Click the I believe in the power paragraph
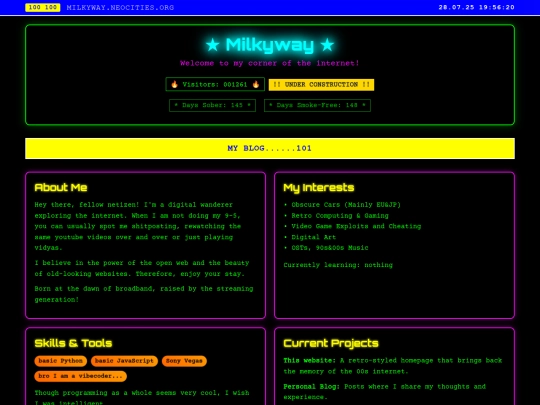This screenshot has height=405, width=540. [x=142, y=268]
